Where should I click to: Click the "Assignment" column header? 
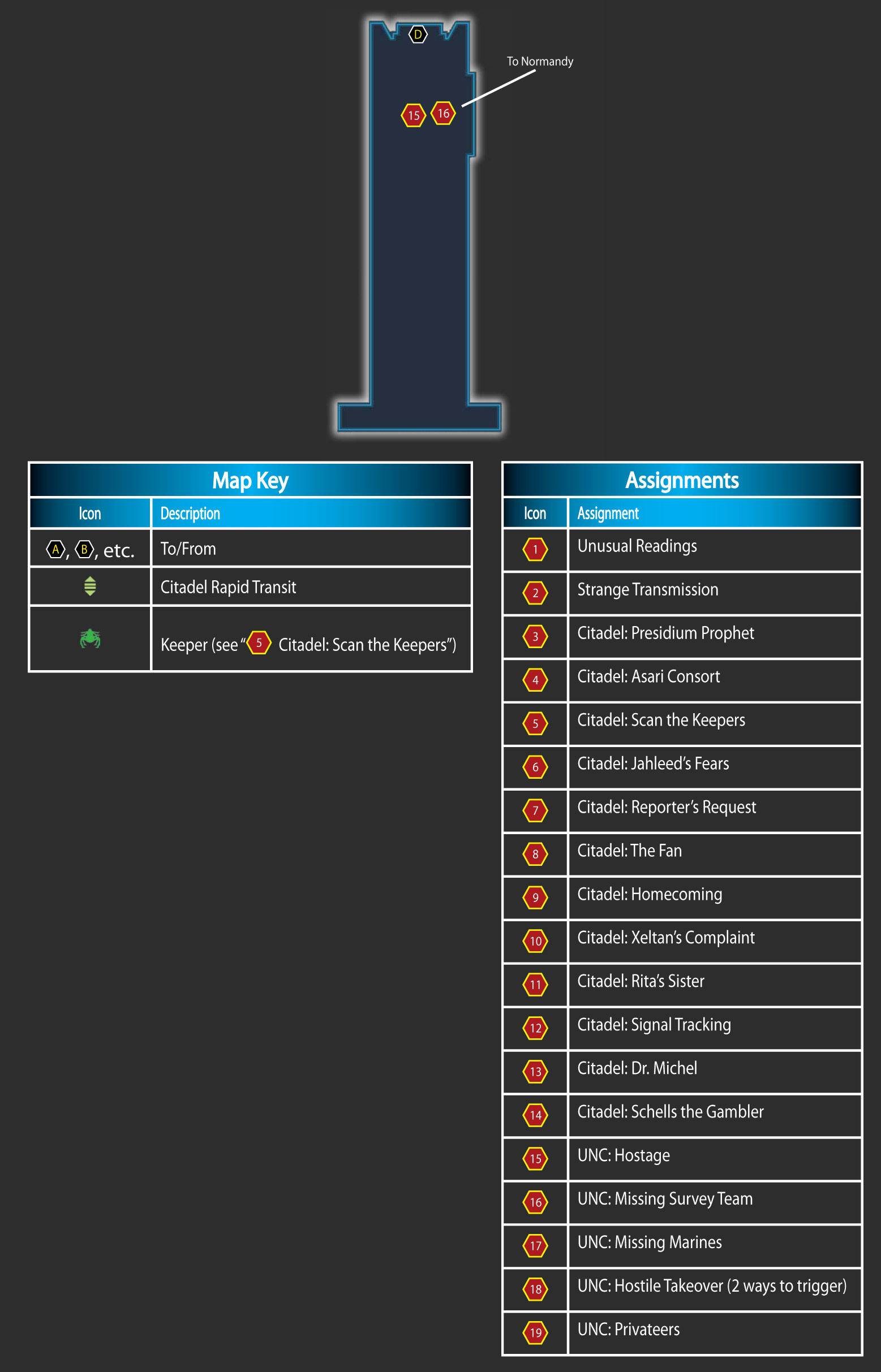pos(608,514)
